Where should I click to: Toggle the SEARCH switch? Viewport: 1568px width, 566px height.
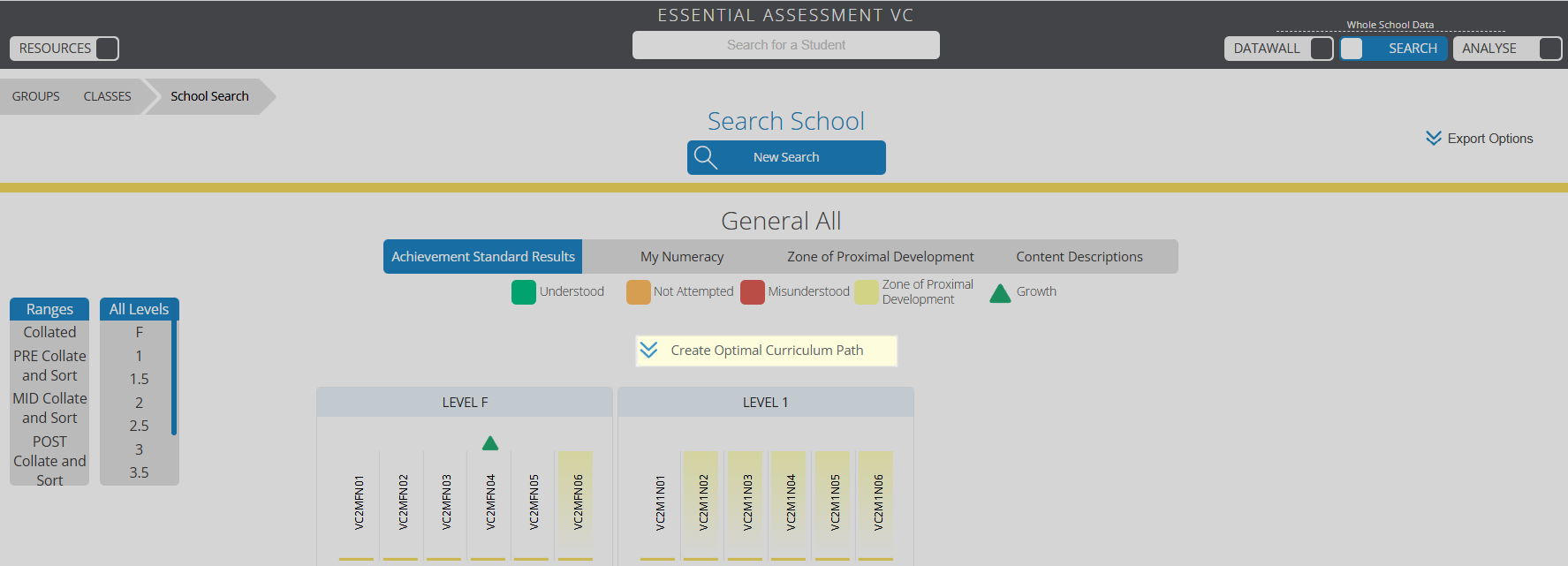pos(1352,49)
